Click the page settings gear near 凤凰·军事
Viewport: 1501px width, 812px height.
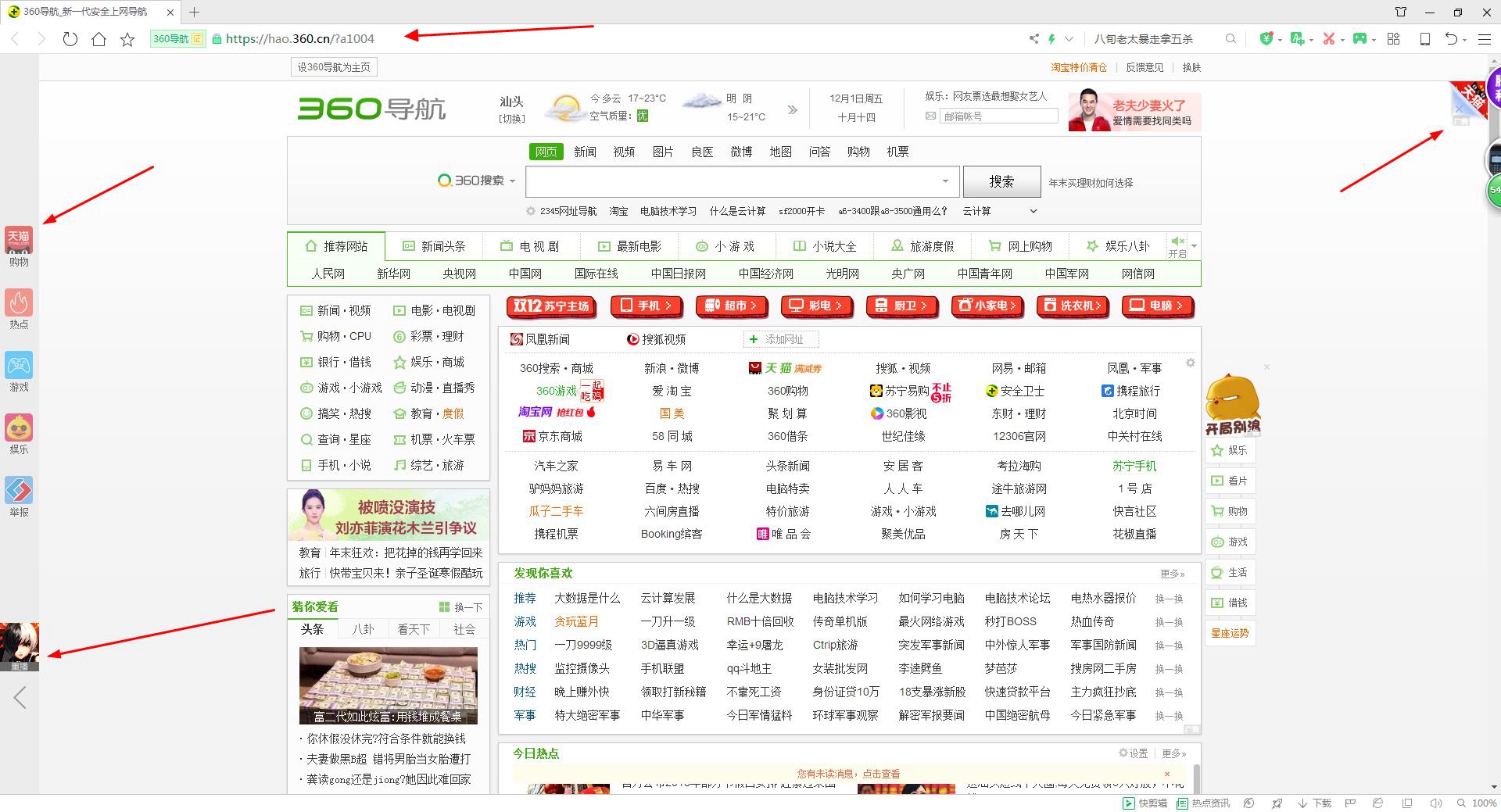pos(1190,363)
